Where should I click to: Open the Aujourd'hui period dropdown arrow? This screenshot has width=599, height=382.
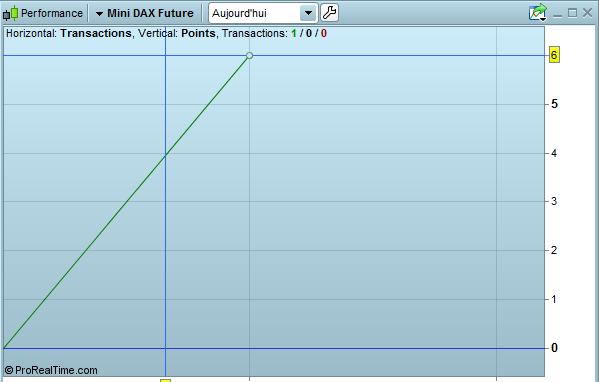pyautogui.click(x=308, y=13)
